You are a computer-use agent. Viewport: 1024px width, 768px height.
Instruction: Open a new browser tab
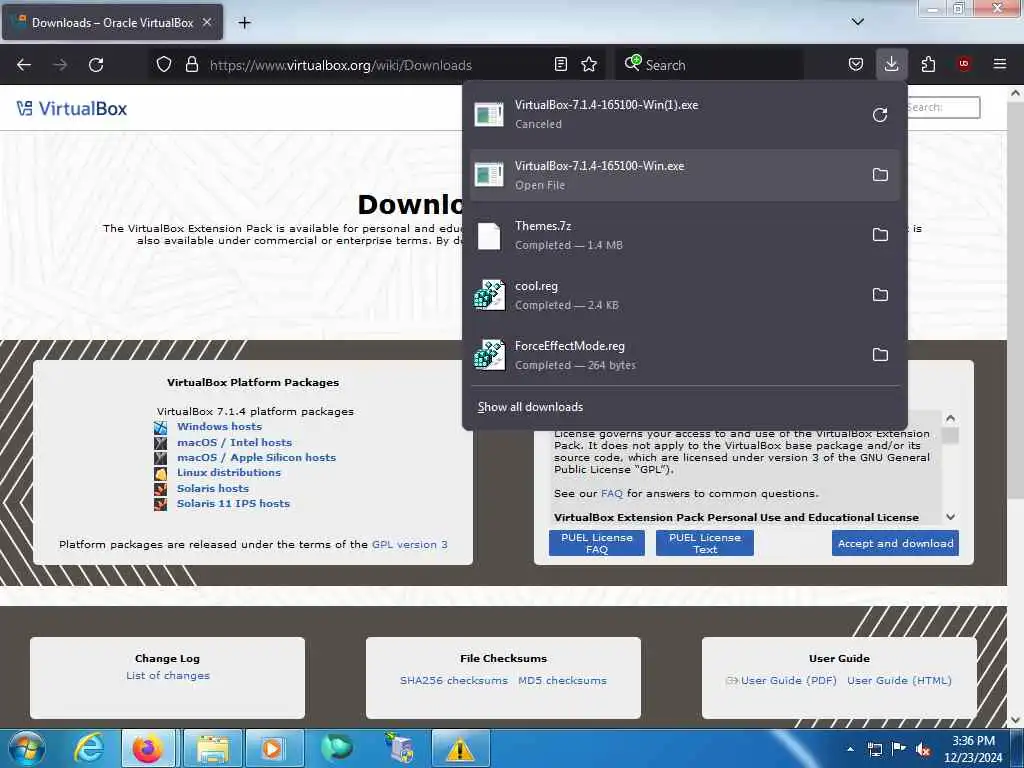(x=244, y=23)
